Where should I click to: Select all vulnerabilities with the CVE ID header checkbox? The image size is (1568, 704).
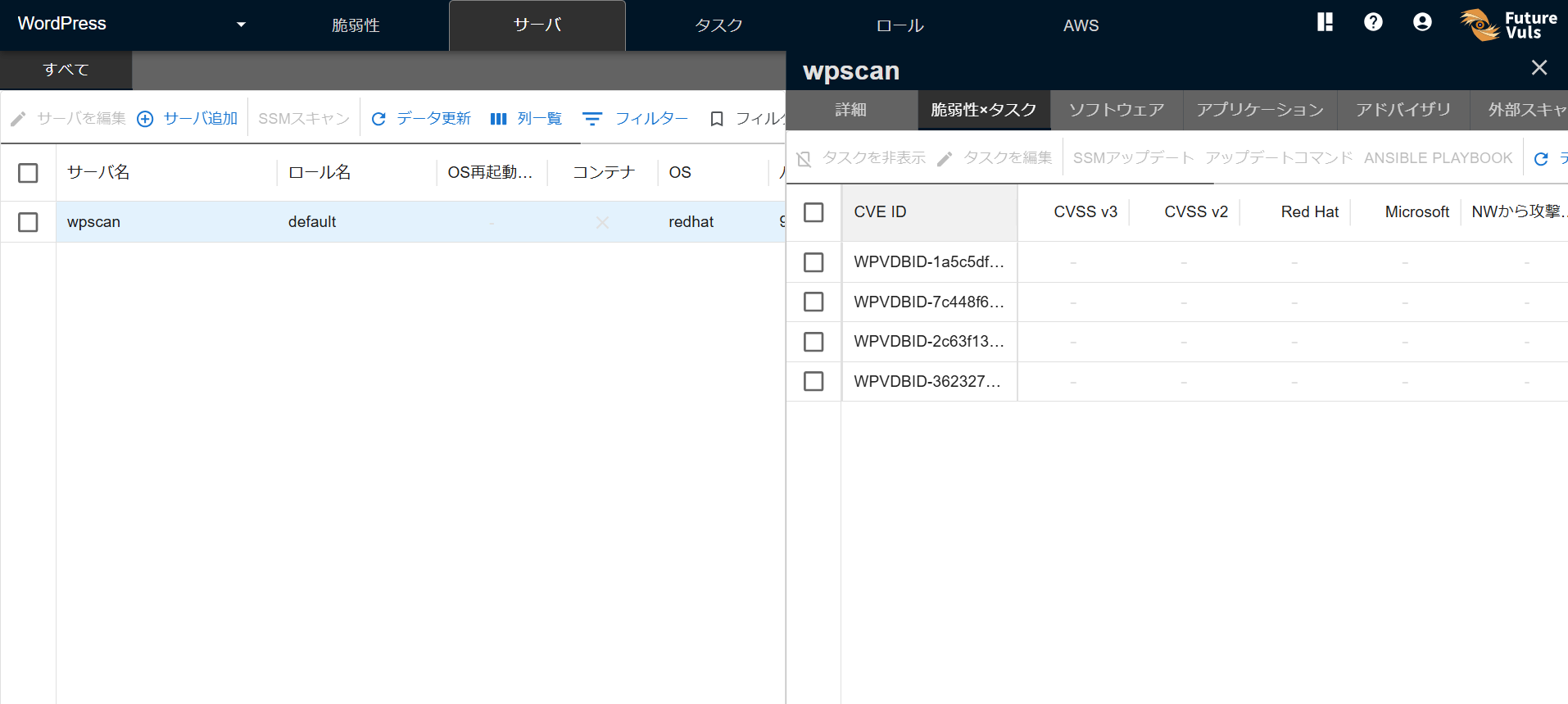tap(813, 212)
